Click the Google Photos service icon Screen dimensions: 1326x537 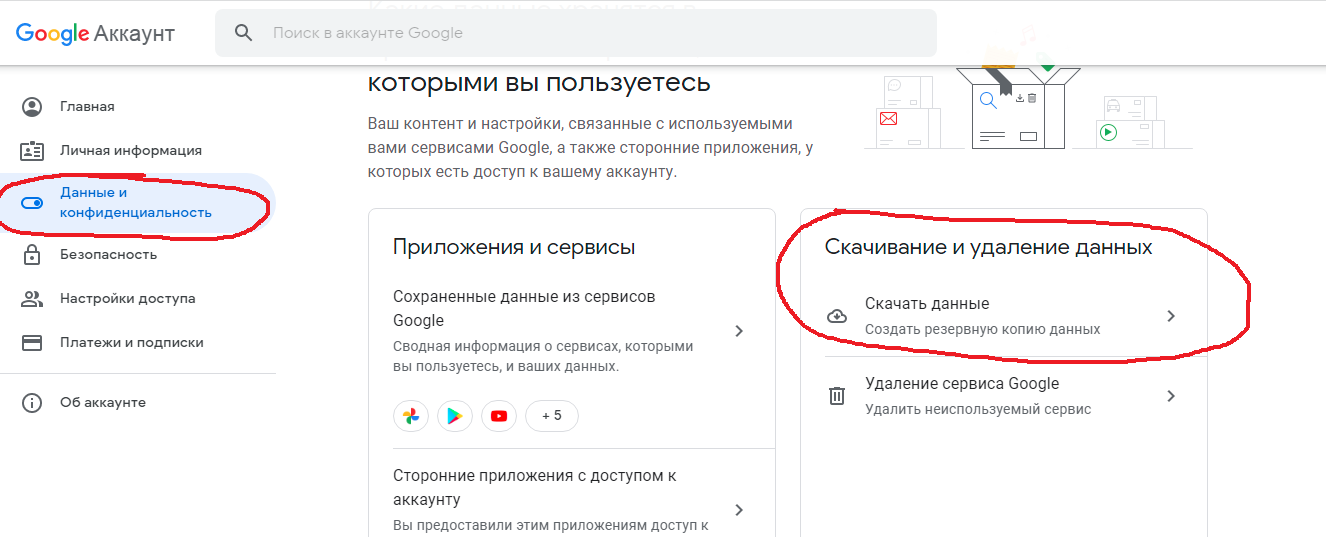[411, 416]
